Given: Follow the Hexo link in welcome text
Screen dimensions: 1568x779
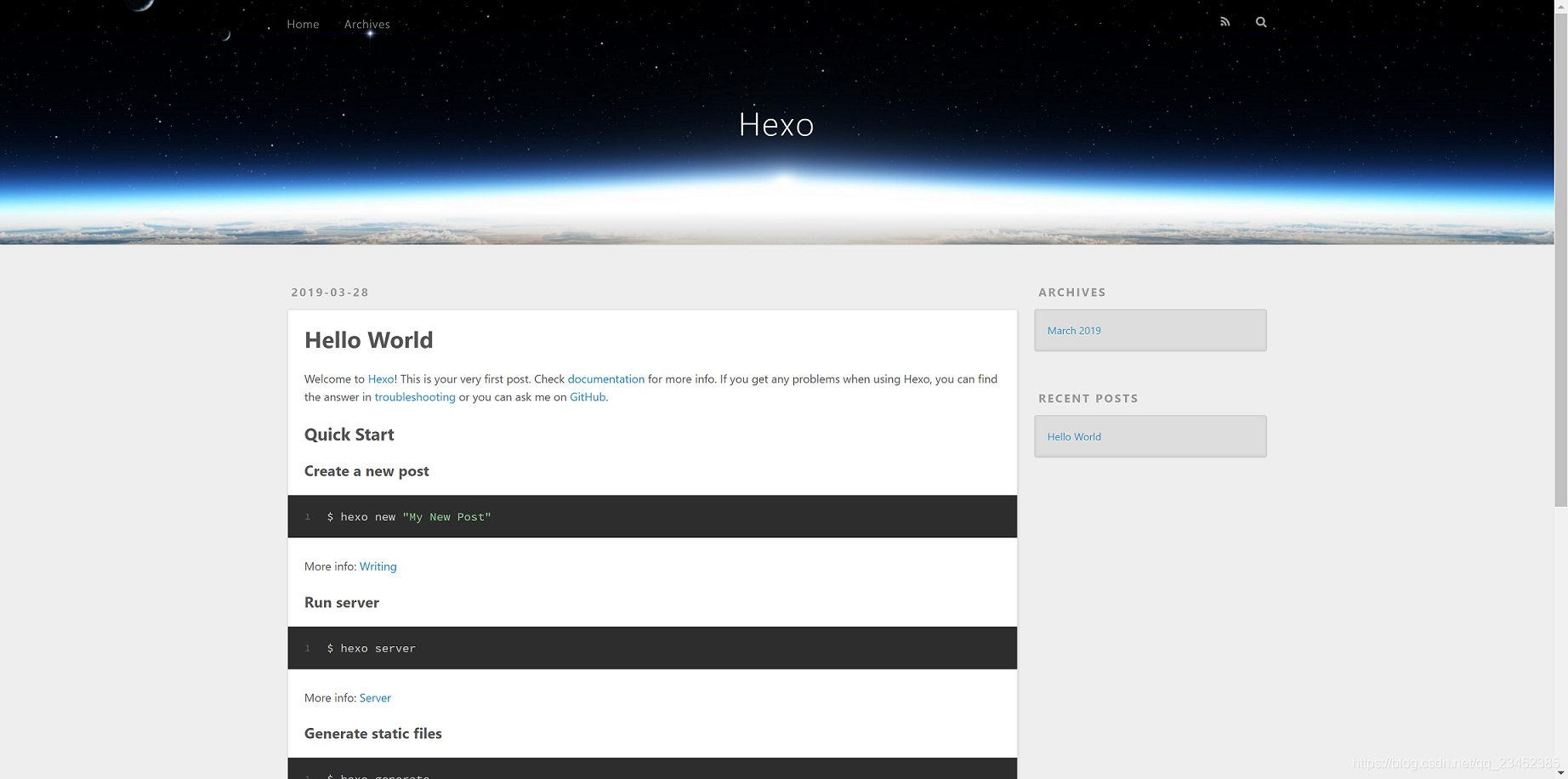Looking at the screenshot, I should coord(381,379).
